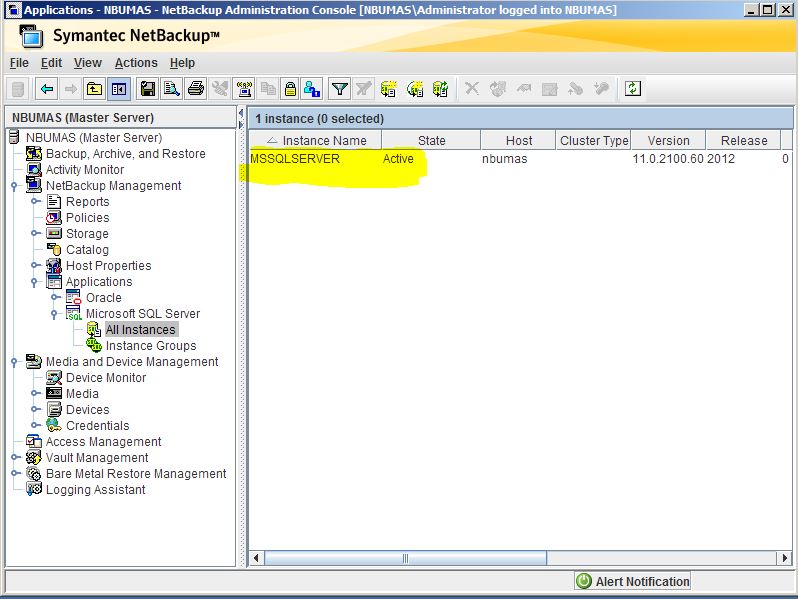Click the Print Preview icon
This screenshot has width=798, height=599.
click(x=172, y=89)
